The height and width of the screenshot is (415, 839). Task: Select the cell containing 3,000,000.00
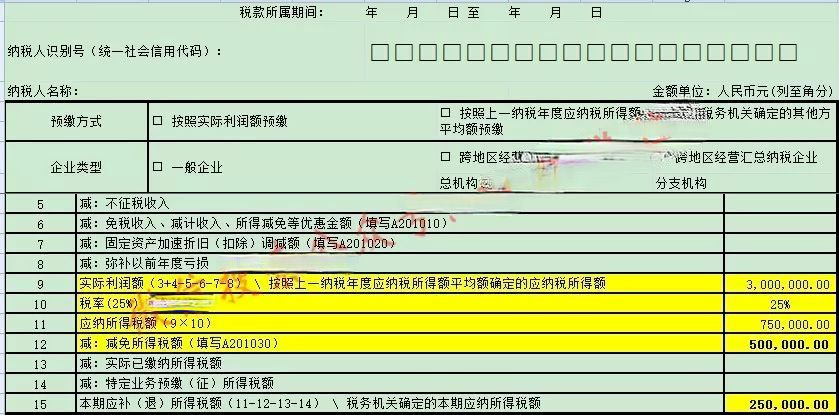(x=779, y=284)
